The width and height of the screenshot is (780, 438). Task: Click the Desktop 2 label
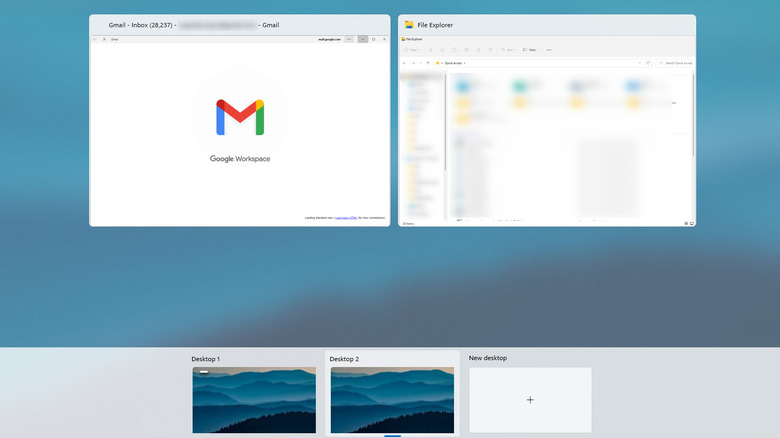[x=344, y=359]
